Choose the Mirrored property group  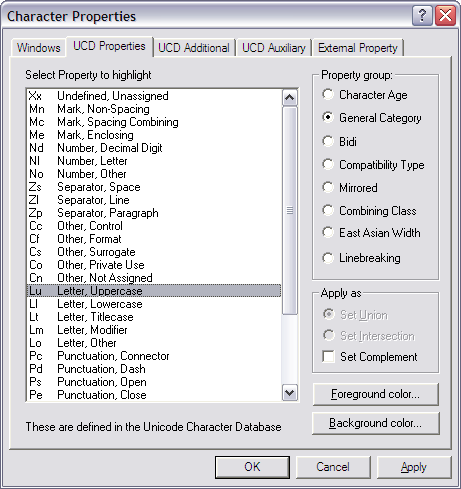[x=350, y=188]
